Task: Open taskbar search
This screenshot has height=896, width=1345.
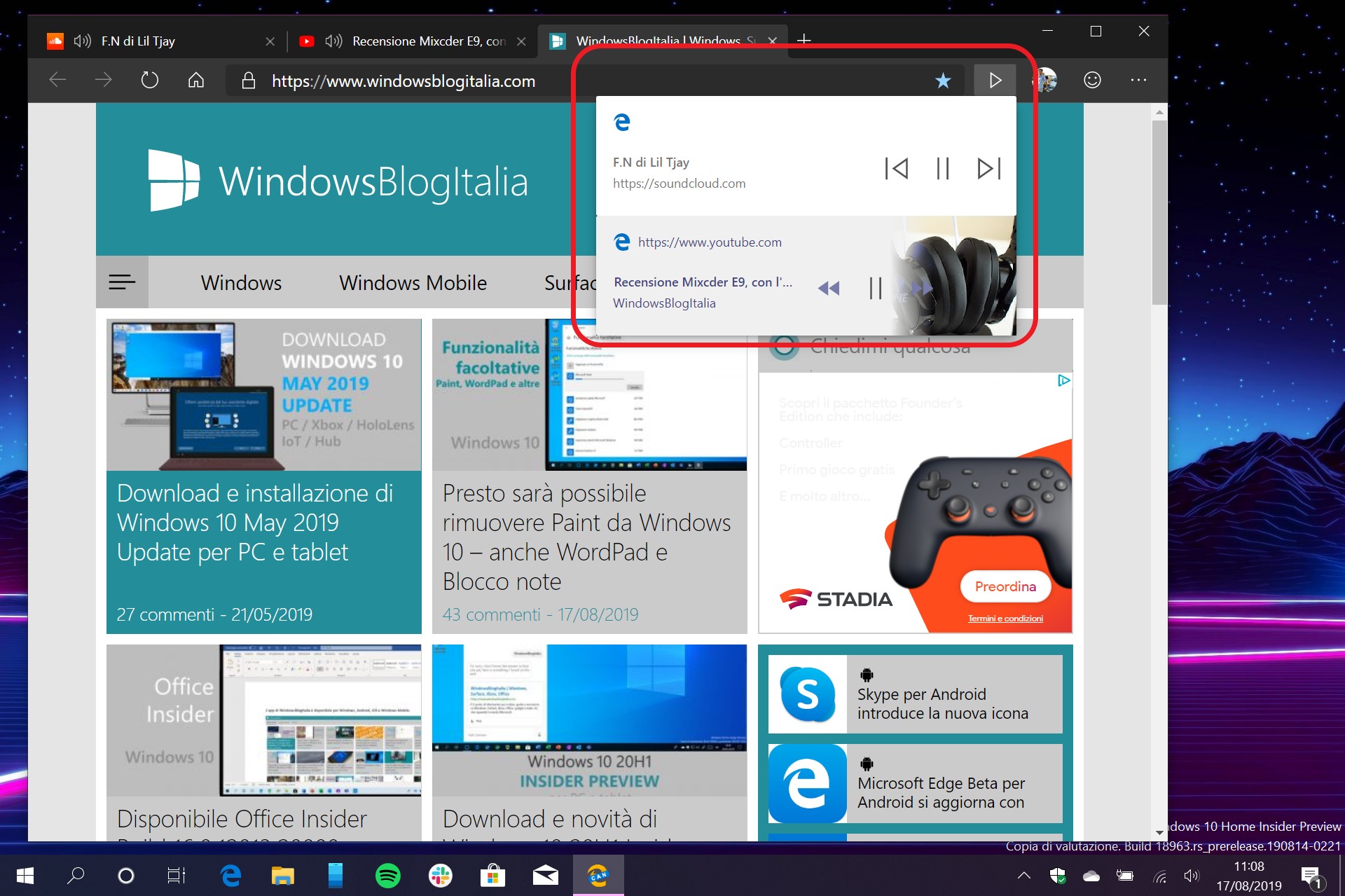Action: pyautogui.click(x=76, y=875)
